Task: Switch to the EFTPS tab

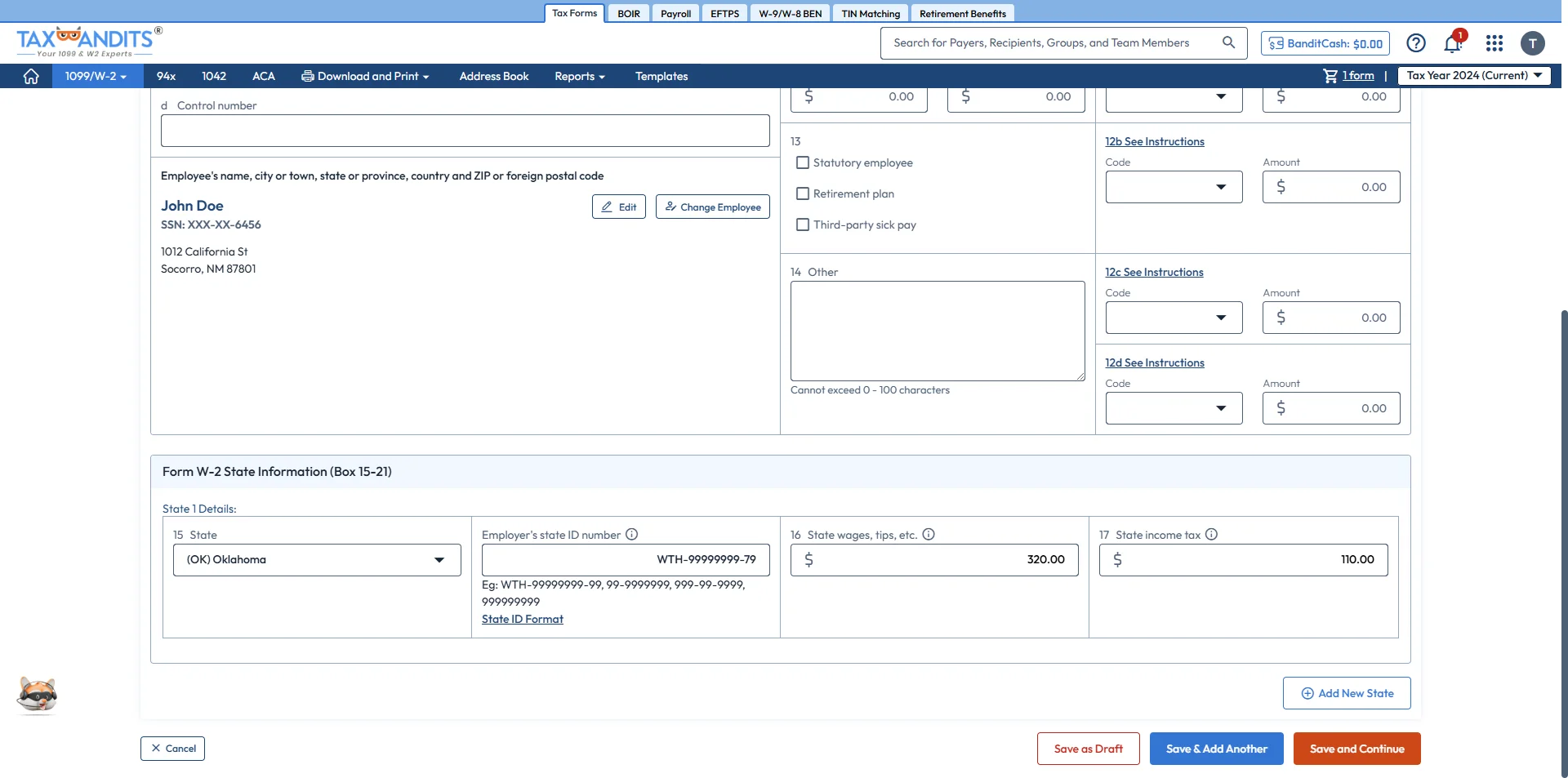Action: (725, 13)
